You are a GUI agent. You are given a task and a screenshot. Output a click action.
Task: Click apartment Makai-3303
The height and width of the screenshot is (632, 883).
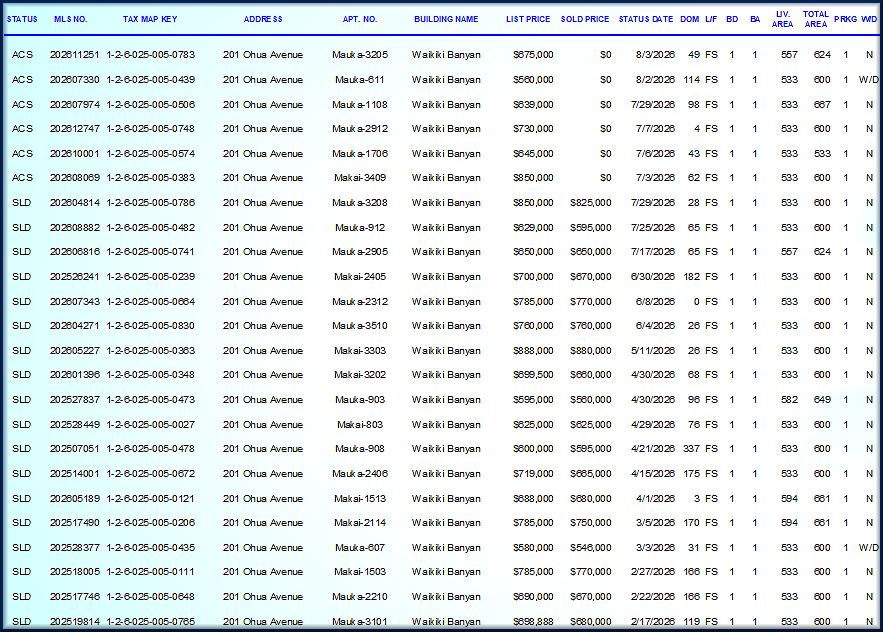(x=360, y=350)
